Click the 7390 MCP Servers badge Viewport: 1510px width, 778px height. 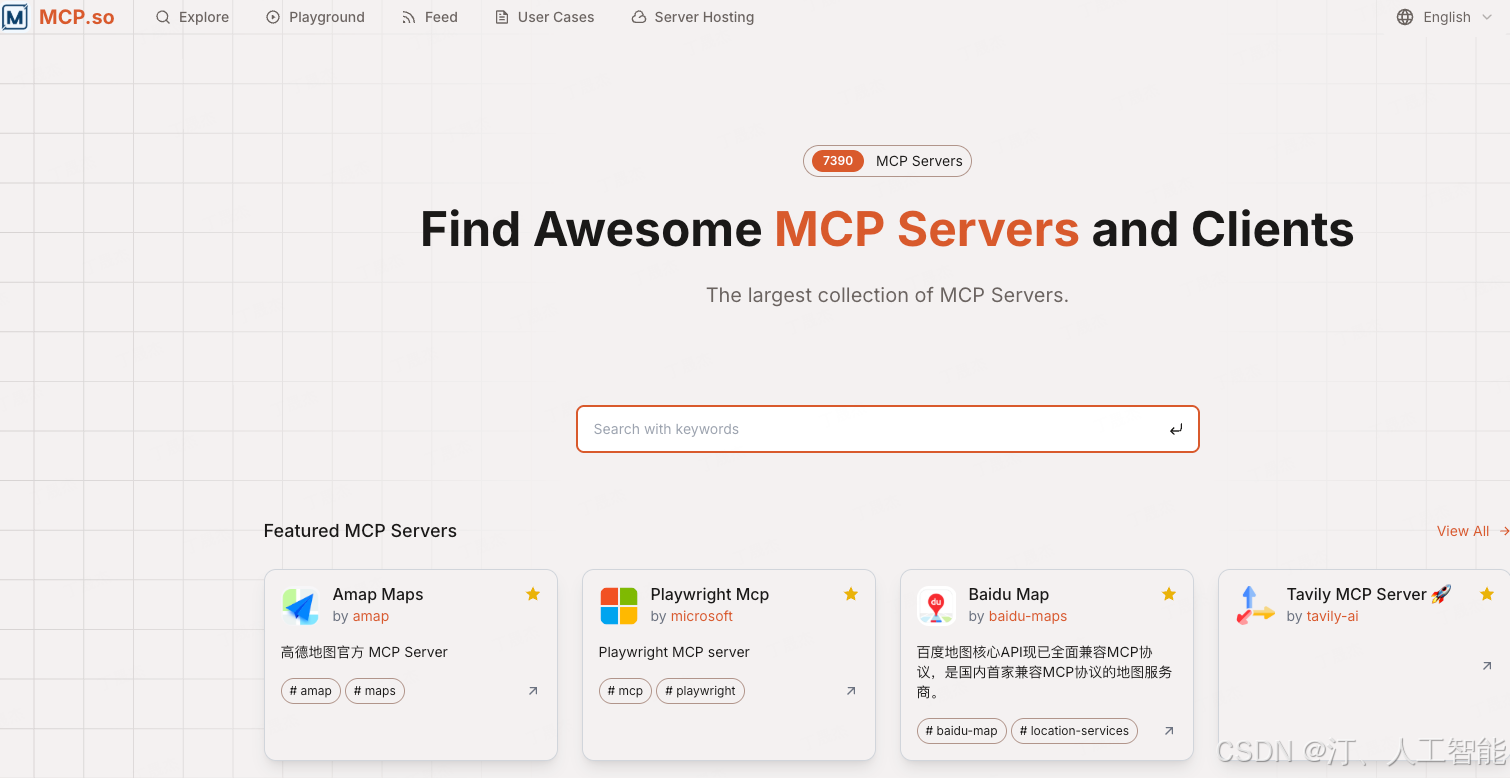coord(887,161)
